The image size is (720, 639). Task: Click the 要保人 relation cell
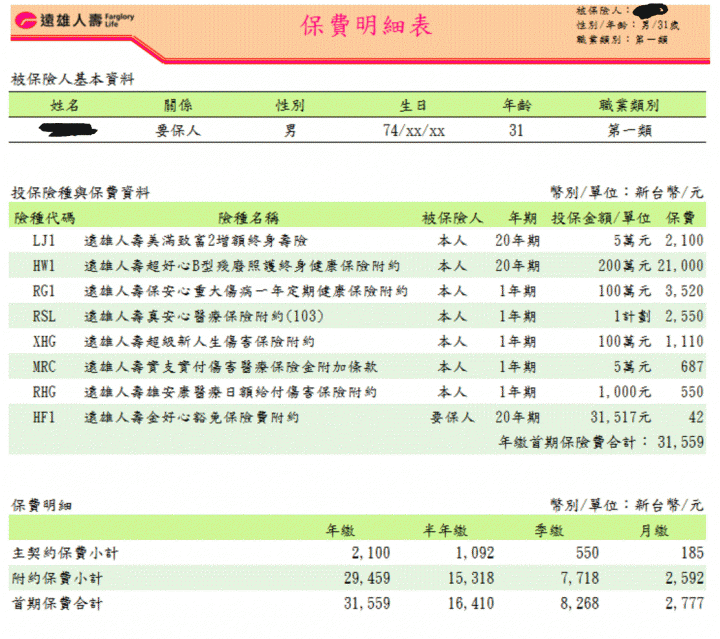178,131
